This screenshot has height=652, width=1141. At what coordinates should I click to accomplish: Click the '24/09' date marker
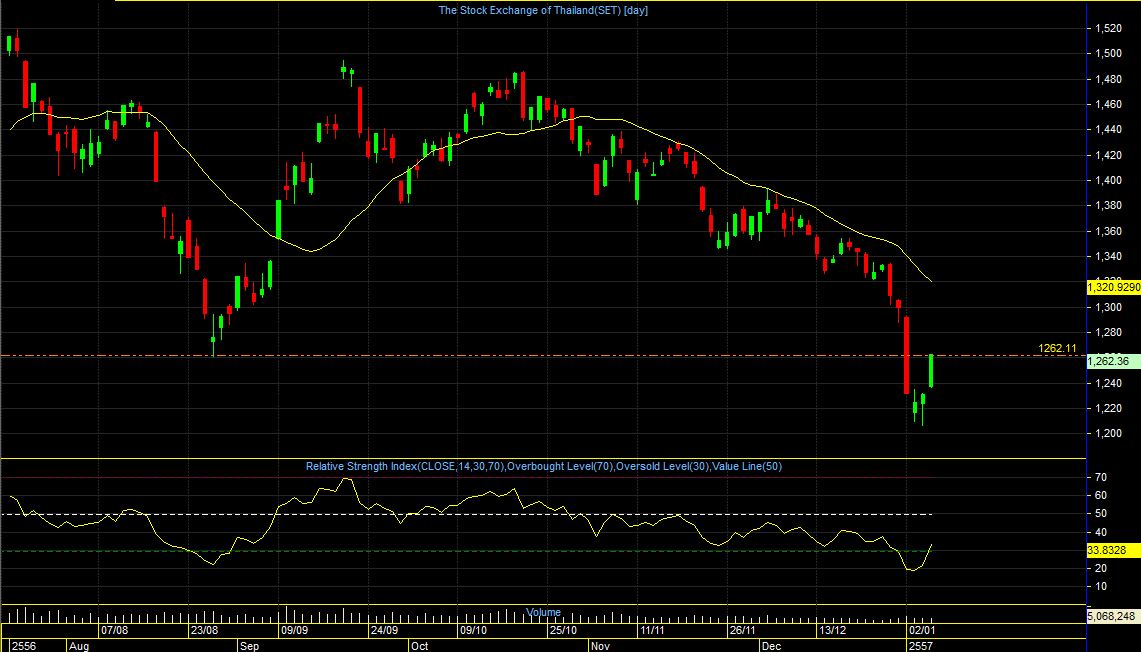pos(383,629)
